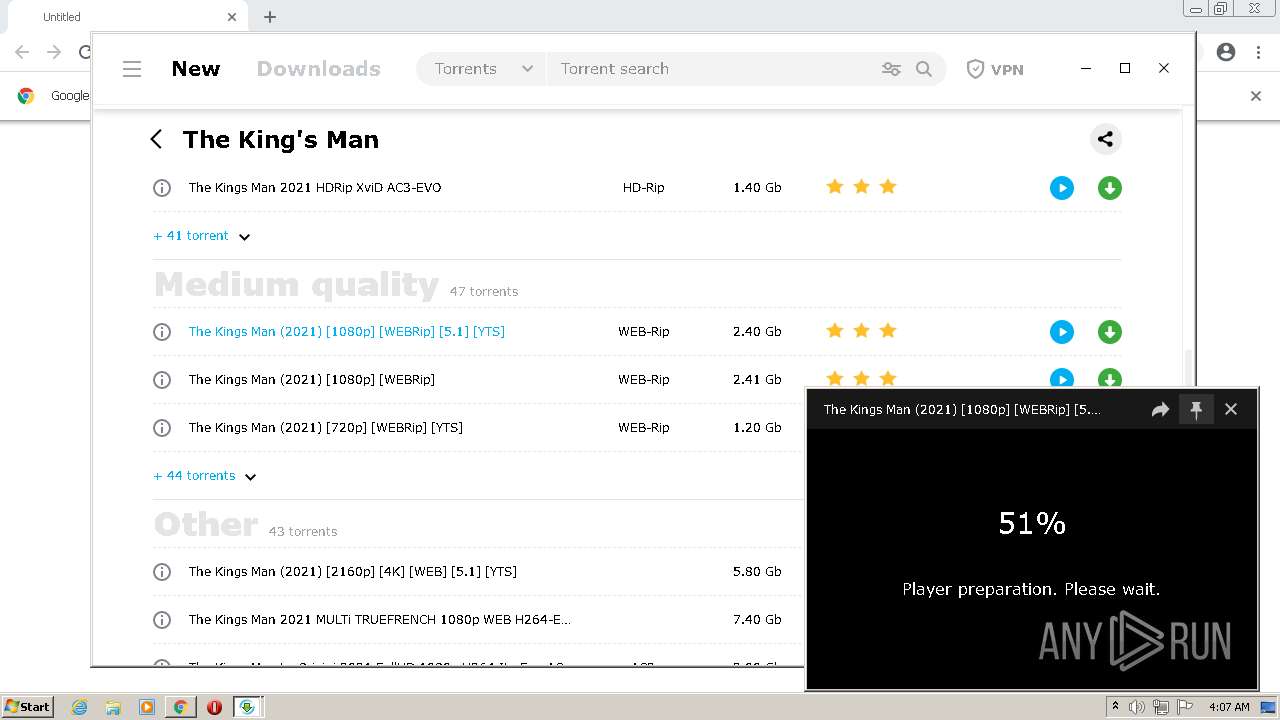Image resolution: width=1280 pixels, height=720 pixels.
Task: Share from the mini player popup
Action: tap(1160, 409)
